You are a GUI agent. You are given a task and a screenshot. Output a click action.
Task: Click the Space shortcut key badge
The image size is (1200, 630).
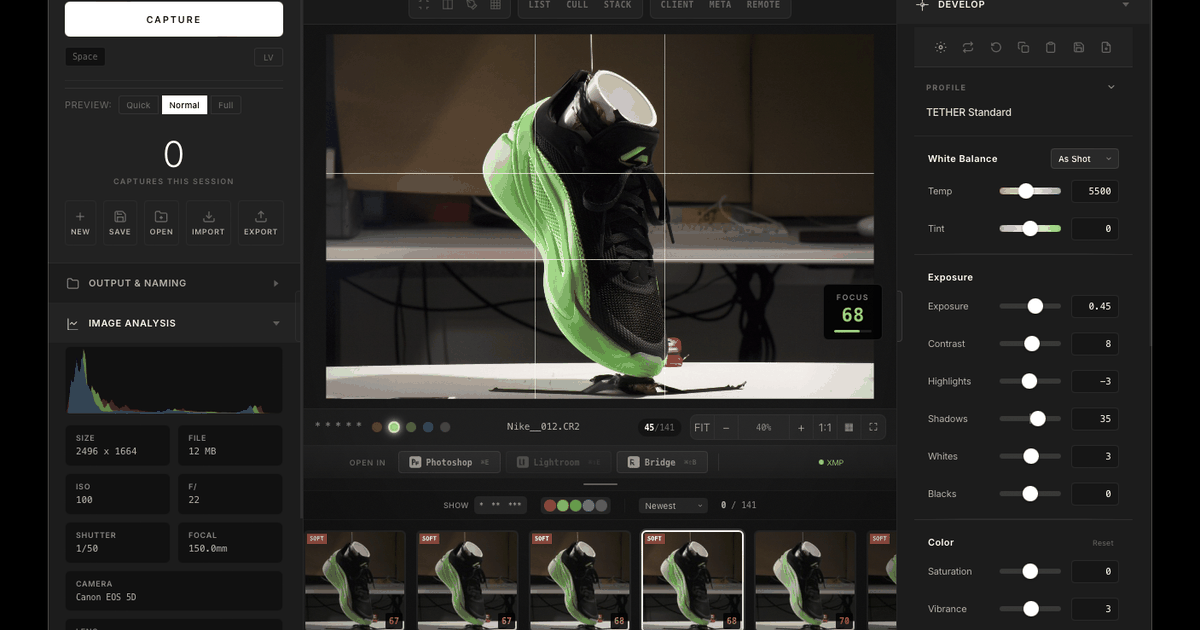click(x=85, y=57)
